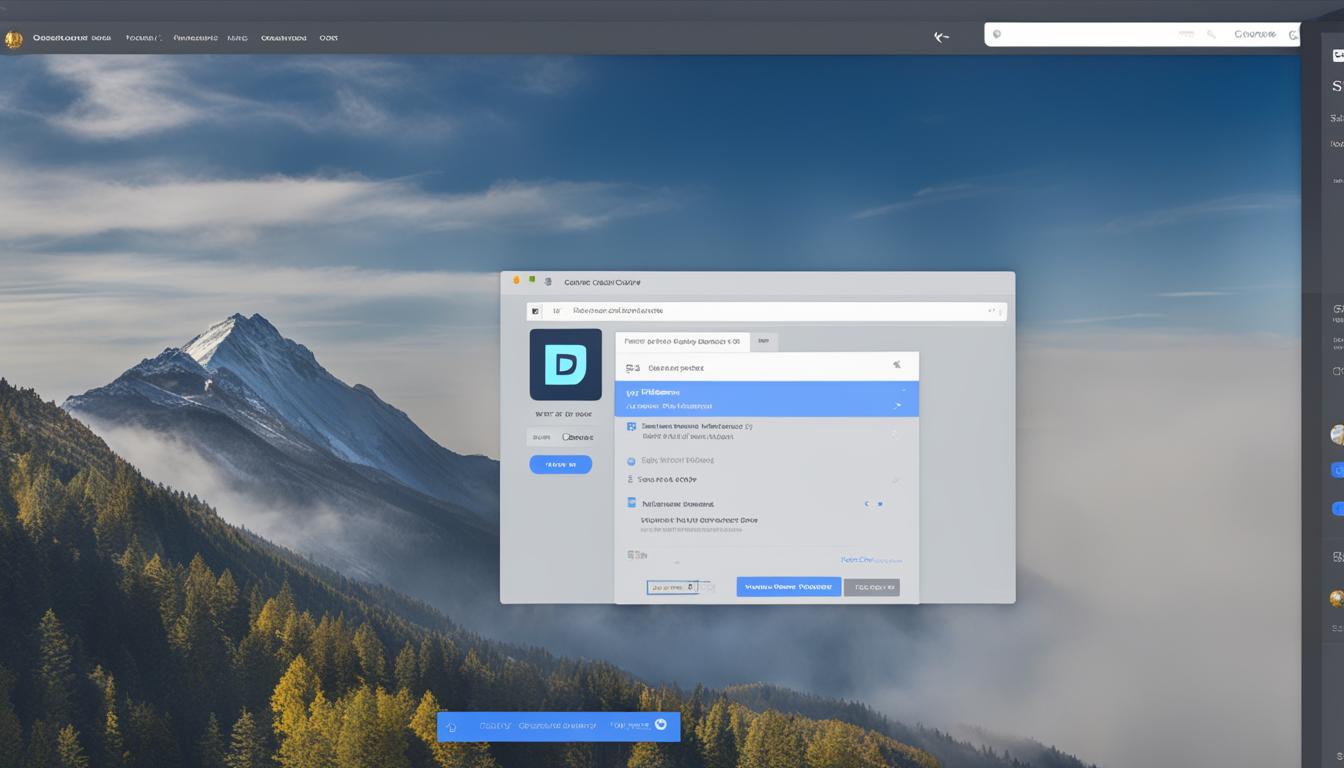The width and height of the screenshot is (1344, 768).
Task: Click the pin icon in the list header
Action: tap(896, 366)
